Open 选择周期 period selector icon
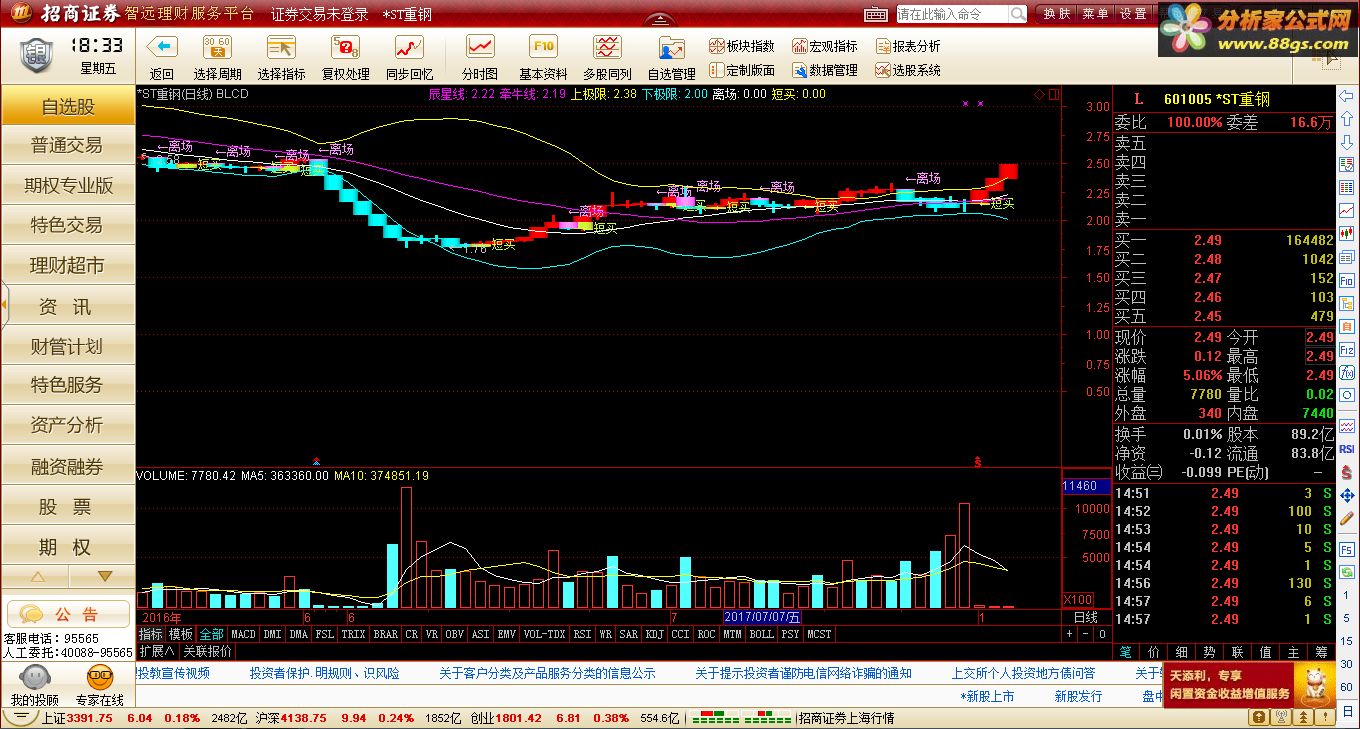The width and height of the screenshot is (1360, 729). pos(217,47)
